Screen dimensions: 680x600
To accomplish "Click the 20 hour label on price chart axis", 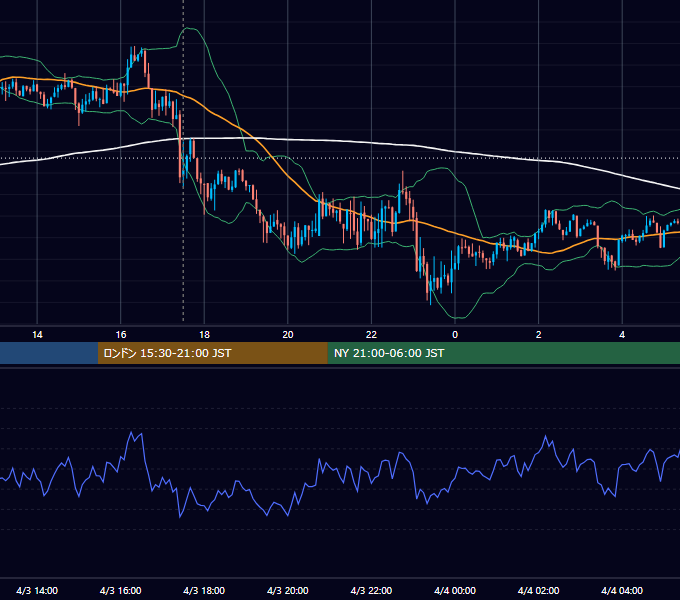I will pos(288,335).
